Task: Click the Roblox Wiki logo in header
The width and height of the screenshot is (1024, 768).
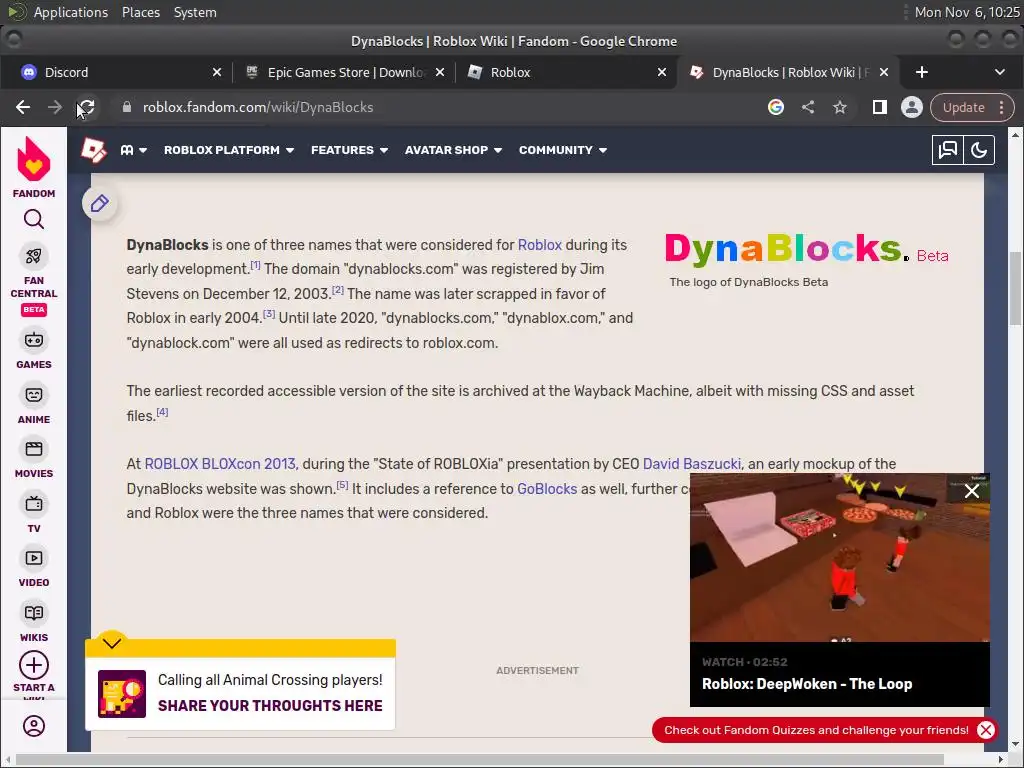Action: click(x=93, y=150)
